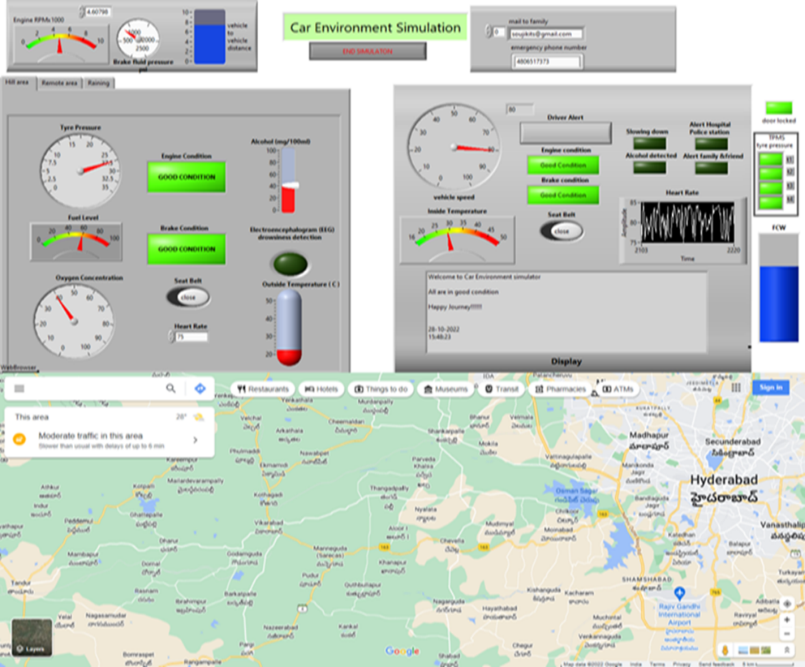Click the Engine RPM value stepper
This screenshot has height=667, width=805.
pos(82,11)
